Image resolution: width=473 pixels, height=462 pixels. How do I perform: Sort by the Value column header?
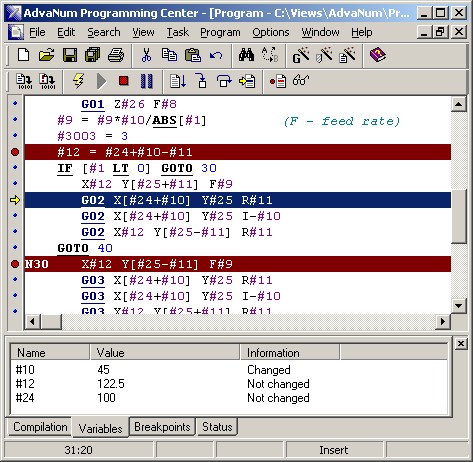[165, 353]
